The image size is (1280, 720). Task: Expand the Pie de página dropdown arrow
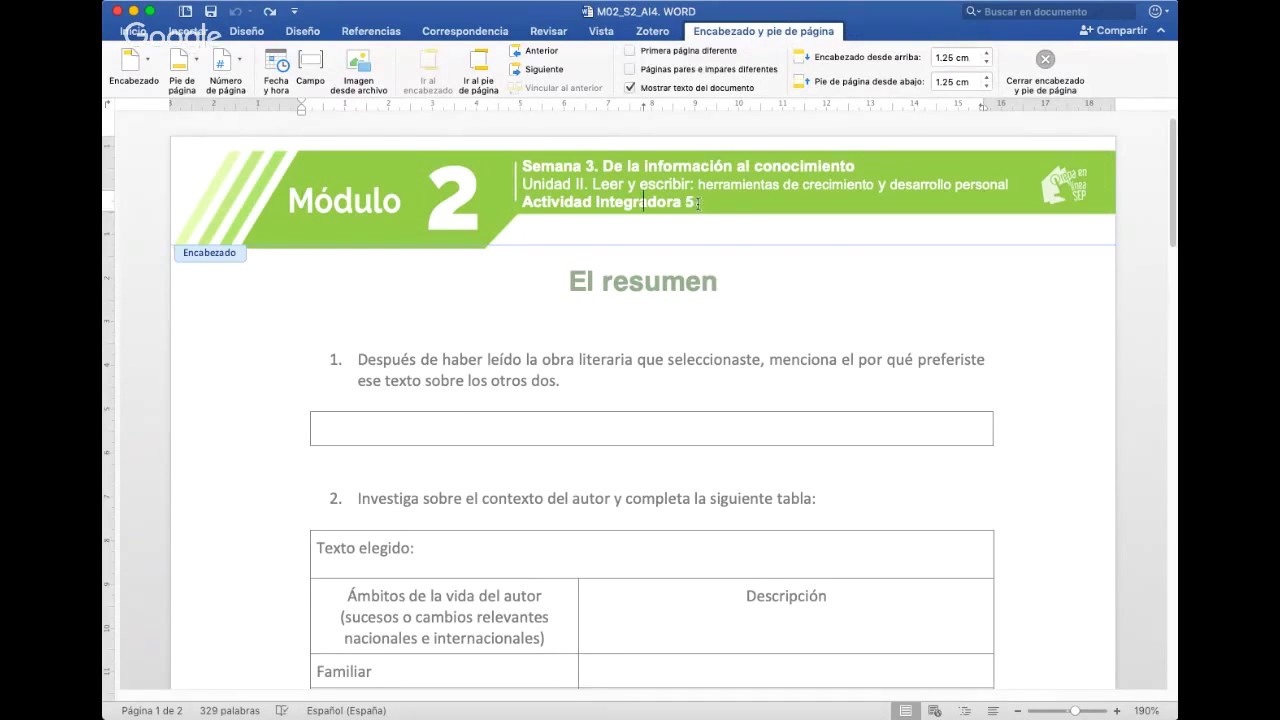click(196, 60)
